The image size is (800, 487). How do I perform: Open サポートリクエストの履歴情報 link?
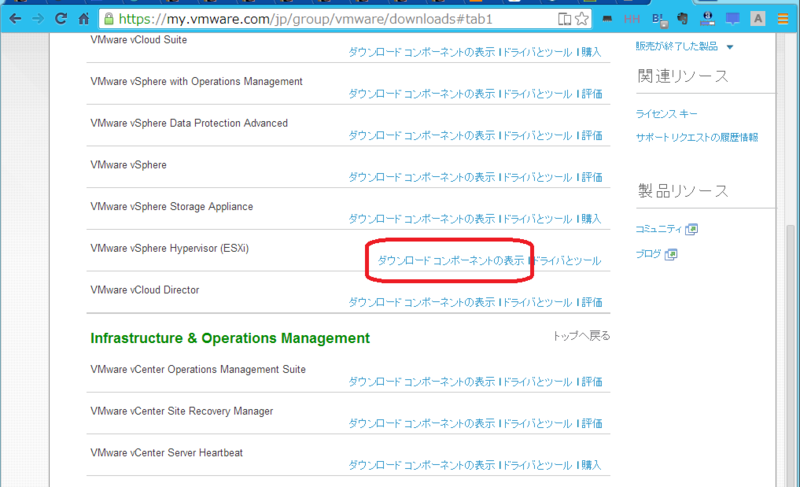pos(697,137)
